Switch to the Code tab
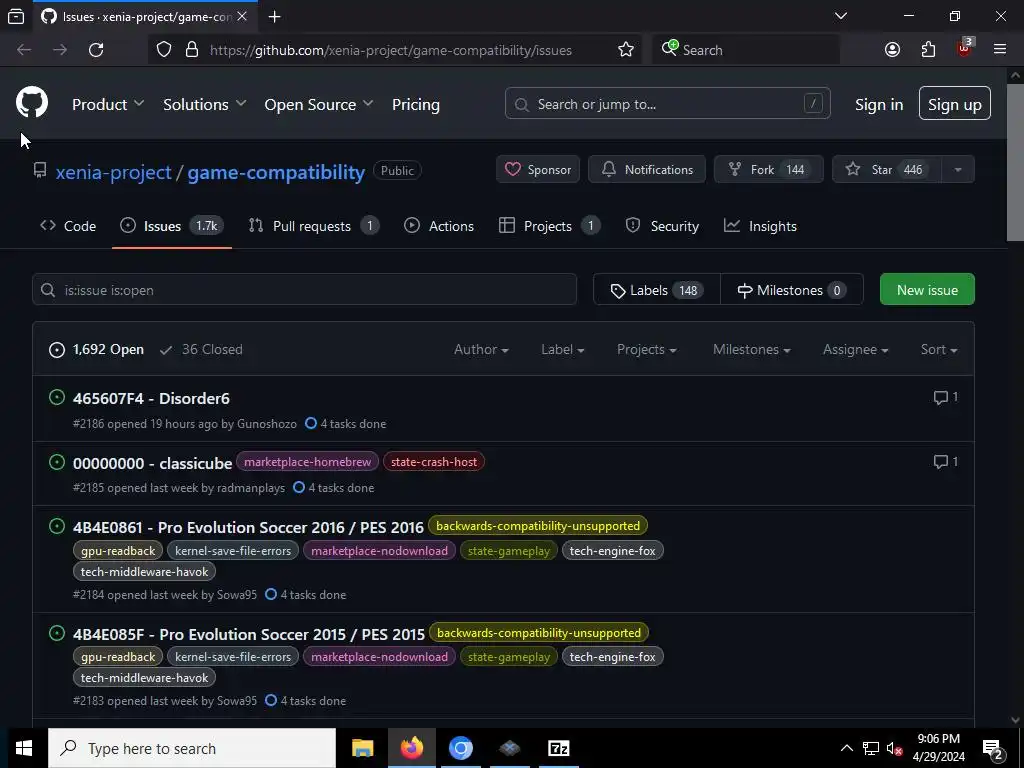1024x768 pixels. (x=68, y=226)
